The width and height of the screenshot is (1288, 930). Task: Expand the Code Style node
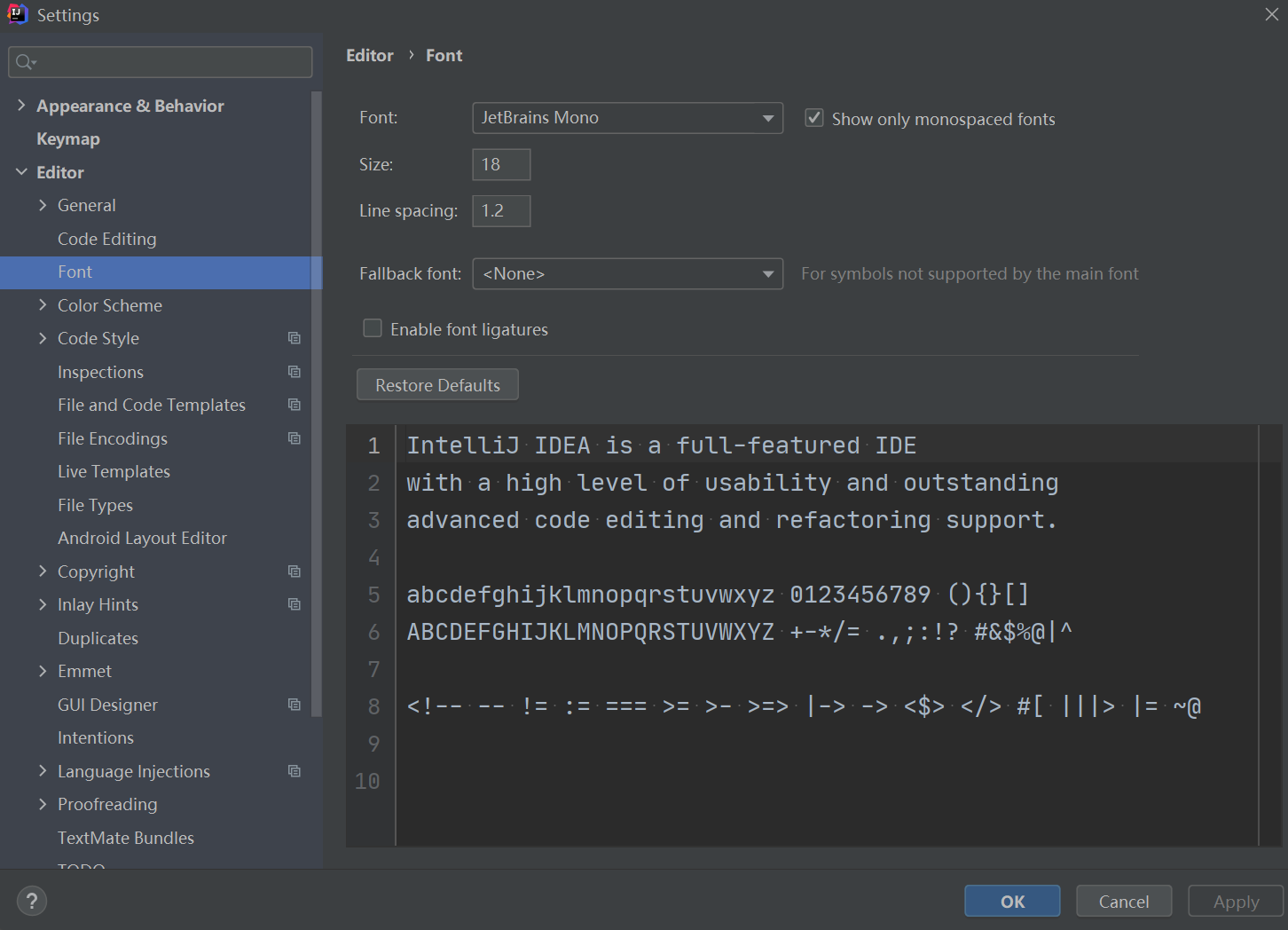click(43, 338)
